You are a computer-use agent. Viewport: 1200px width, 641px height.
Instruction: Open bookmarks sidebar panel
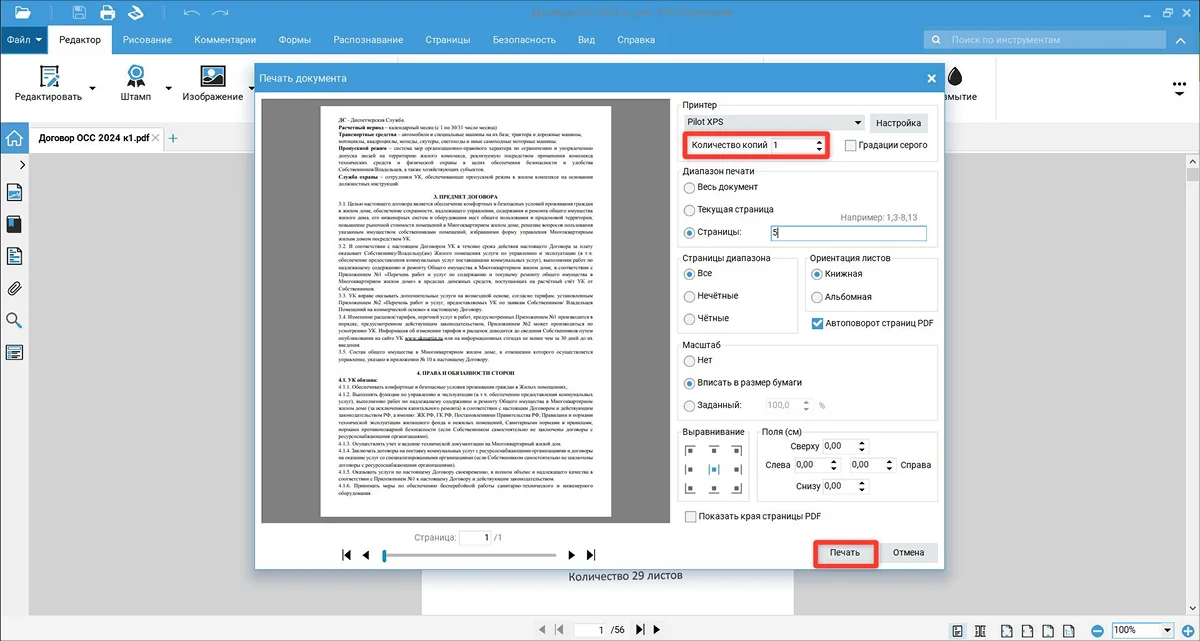point(14,224)
